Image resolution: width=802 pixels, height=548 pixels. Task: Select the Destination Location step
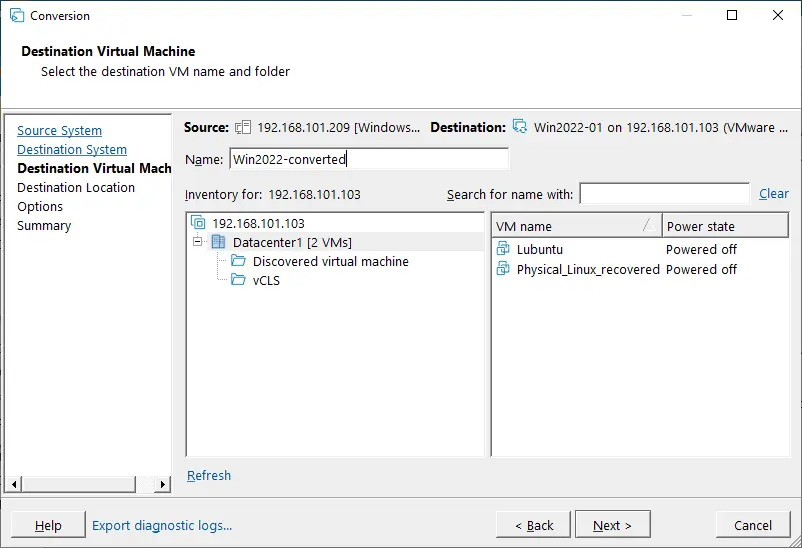click(76, 187)
